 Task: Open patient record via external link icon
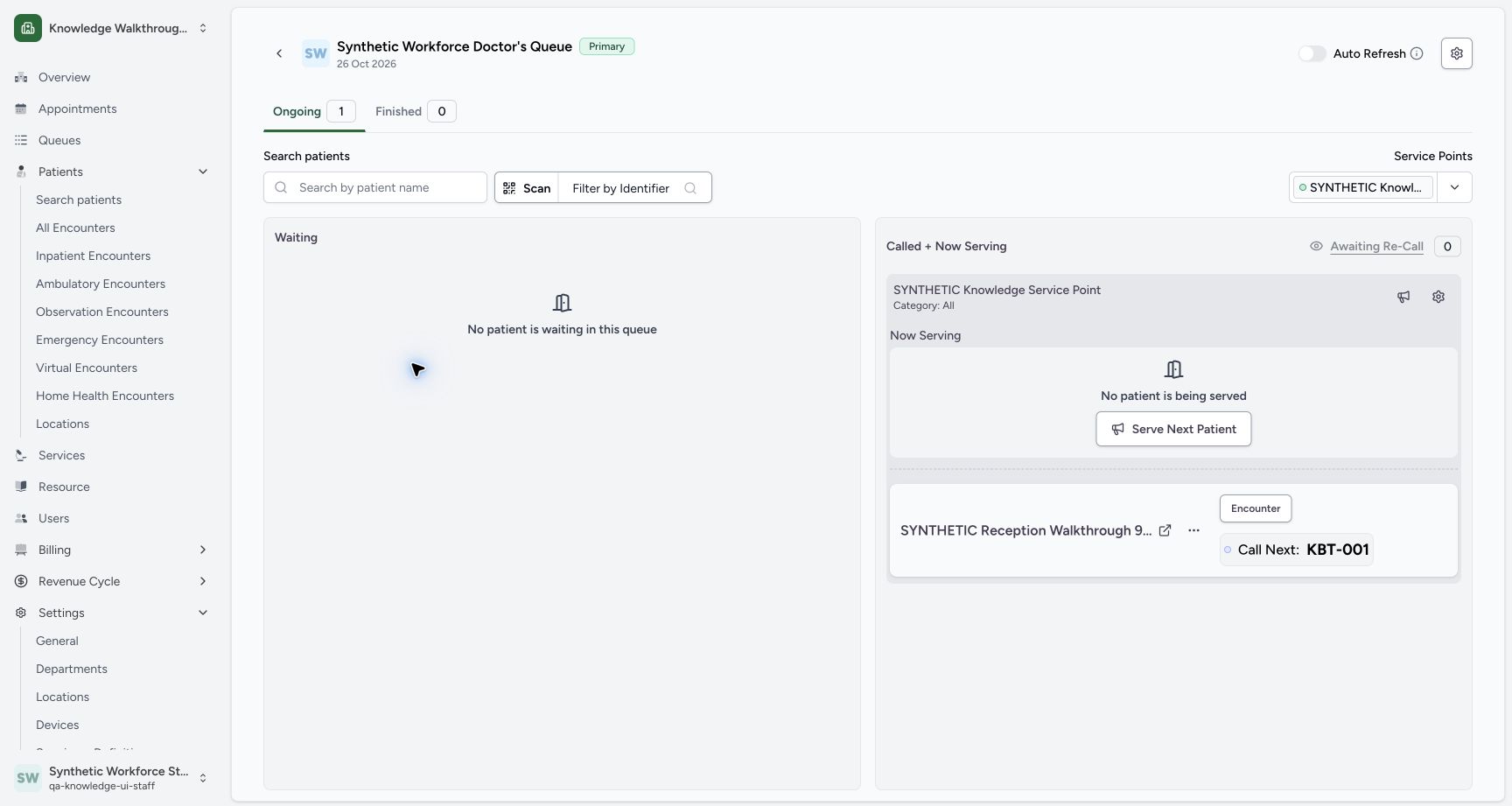click(1165, 530)
